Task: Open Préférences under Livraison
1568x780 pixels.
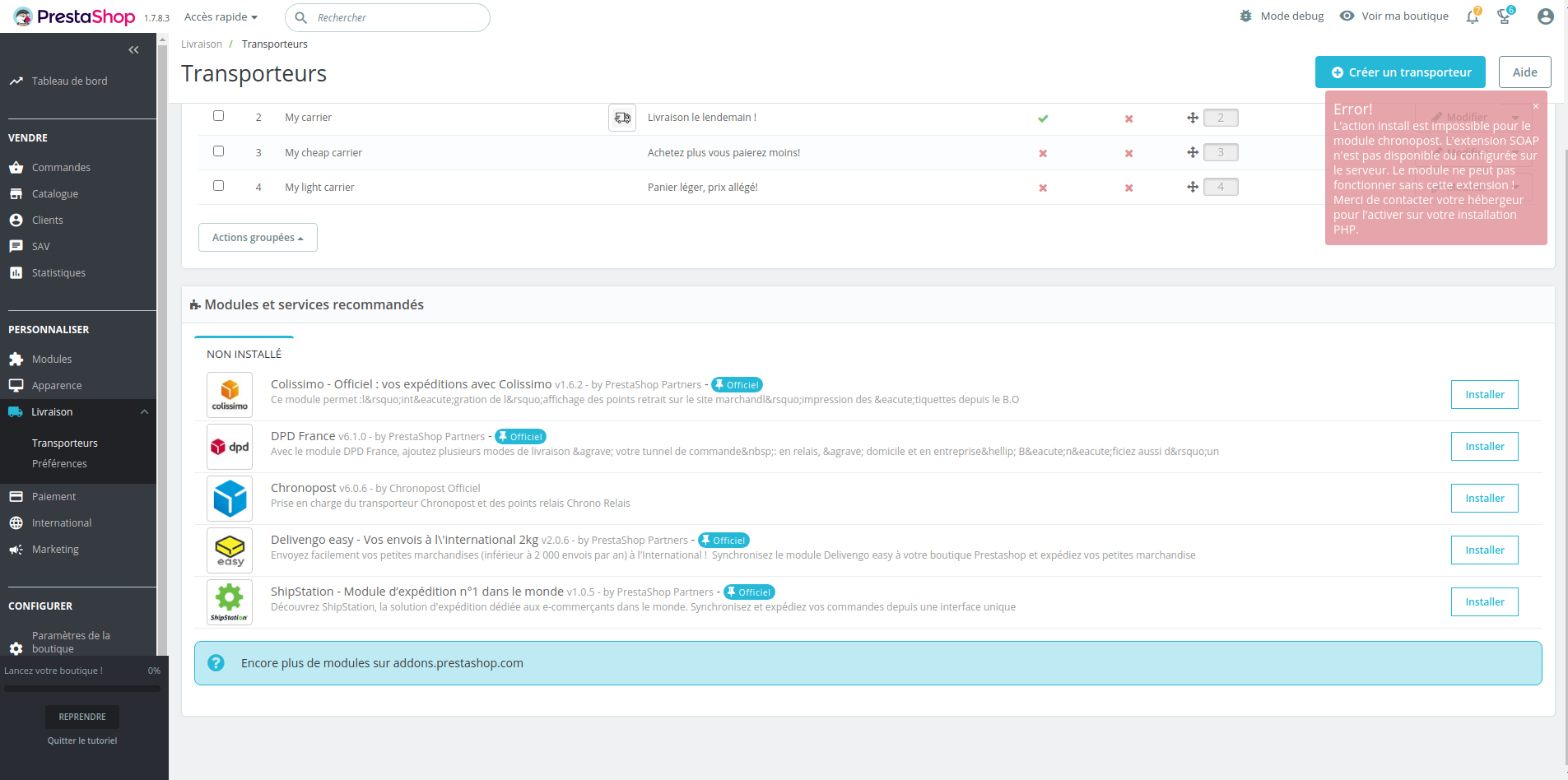Action: [59, 464]
